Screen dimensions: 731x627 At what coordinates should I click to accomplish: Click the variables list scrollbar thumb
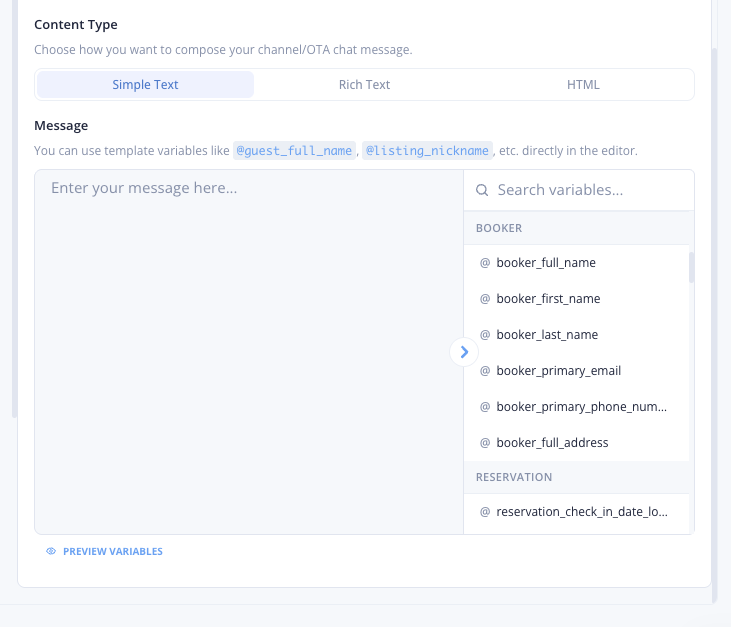tap(691, 267)
